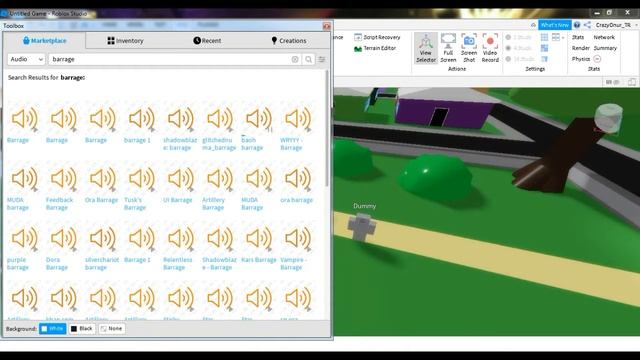Image resolution: width=640 pixels, height=360 pixels.
Task: Launch the Terrain Editor
Action: coord(375,48)
